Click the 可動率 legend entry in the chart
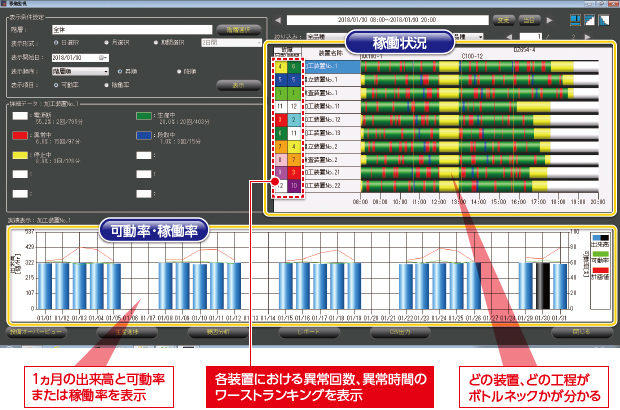Image resolution: width=620 pixels, height=410 pixels. coord(599,257)
